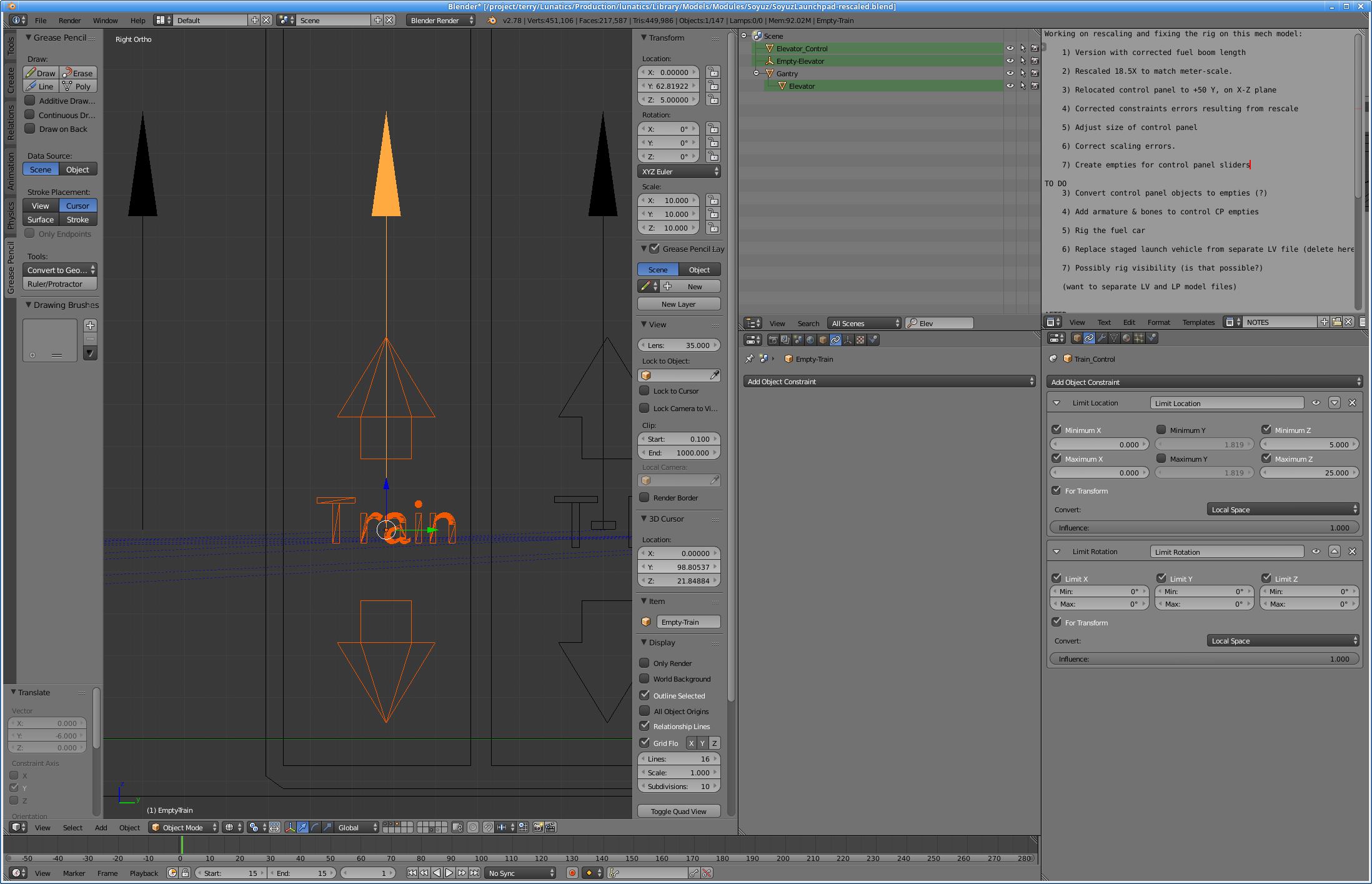The image size is (1372, 884).
Task: Enable the Lock to Cursor checkbox
Action: [x=644, y=390]
